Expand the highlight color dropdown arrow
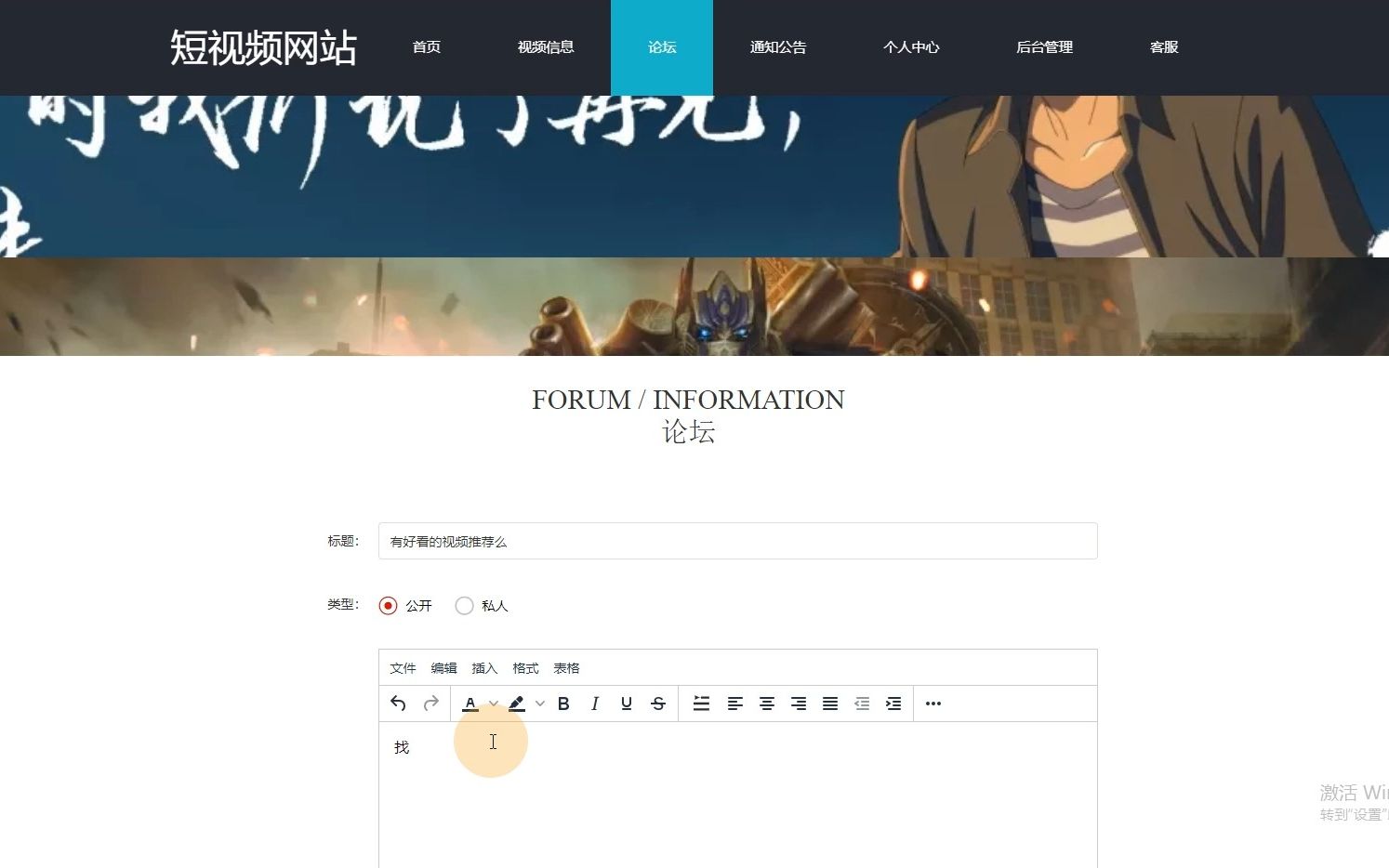The image size is (1389, 868). coord(540,704)
